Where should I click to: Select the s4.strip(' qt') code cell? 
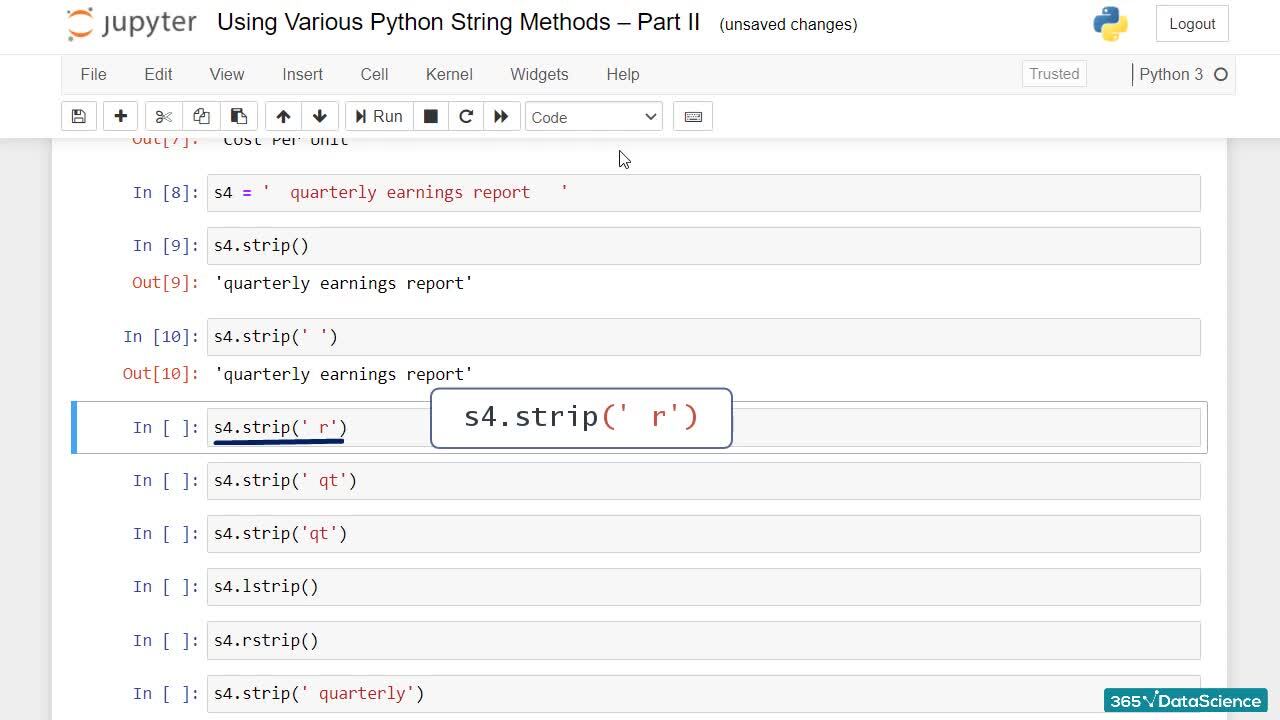click(703, 481)
